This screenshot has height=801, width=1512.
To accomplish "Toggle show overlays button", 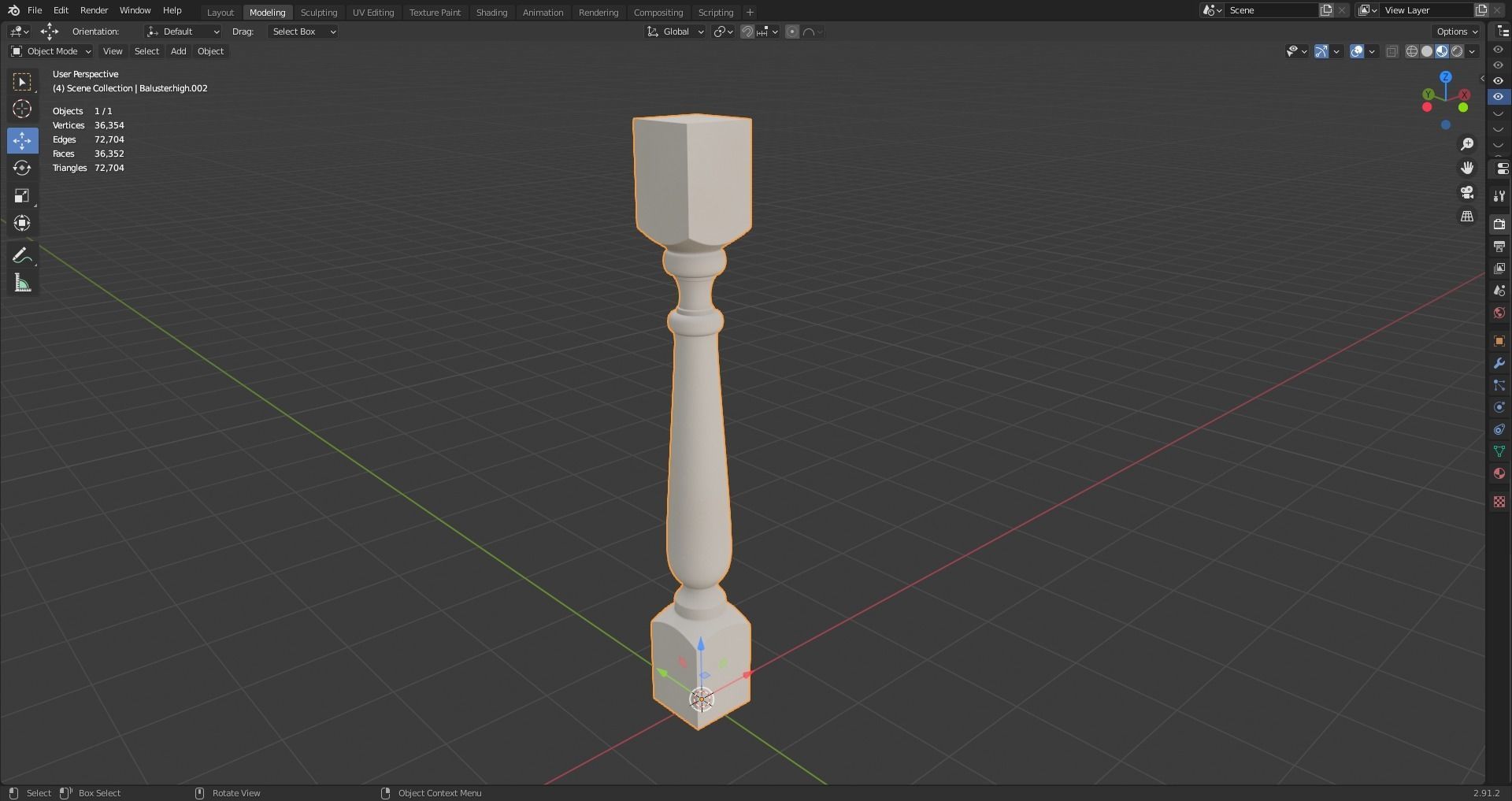I will coord(1357,51).
